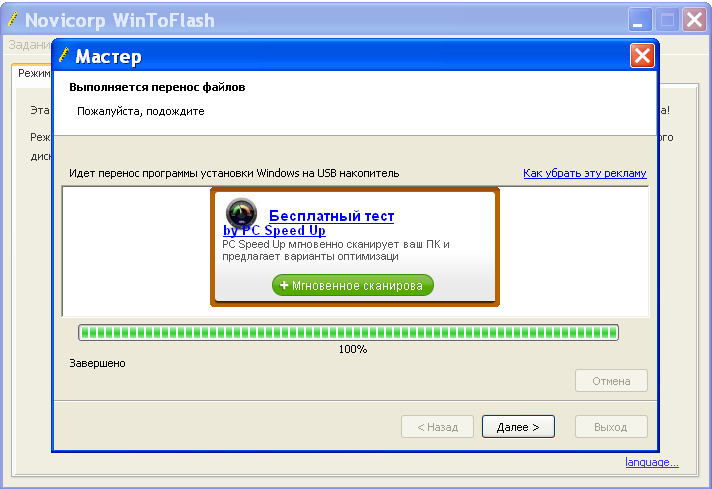Click the PC Speed Up ad description text

336,250
